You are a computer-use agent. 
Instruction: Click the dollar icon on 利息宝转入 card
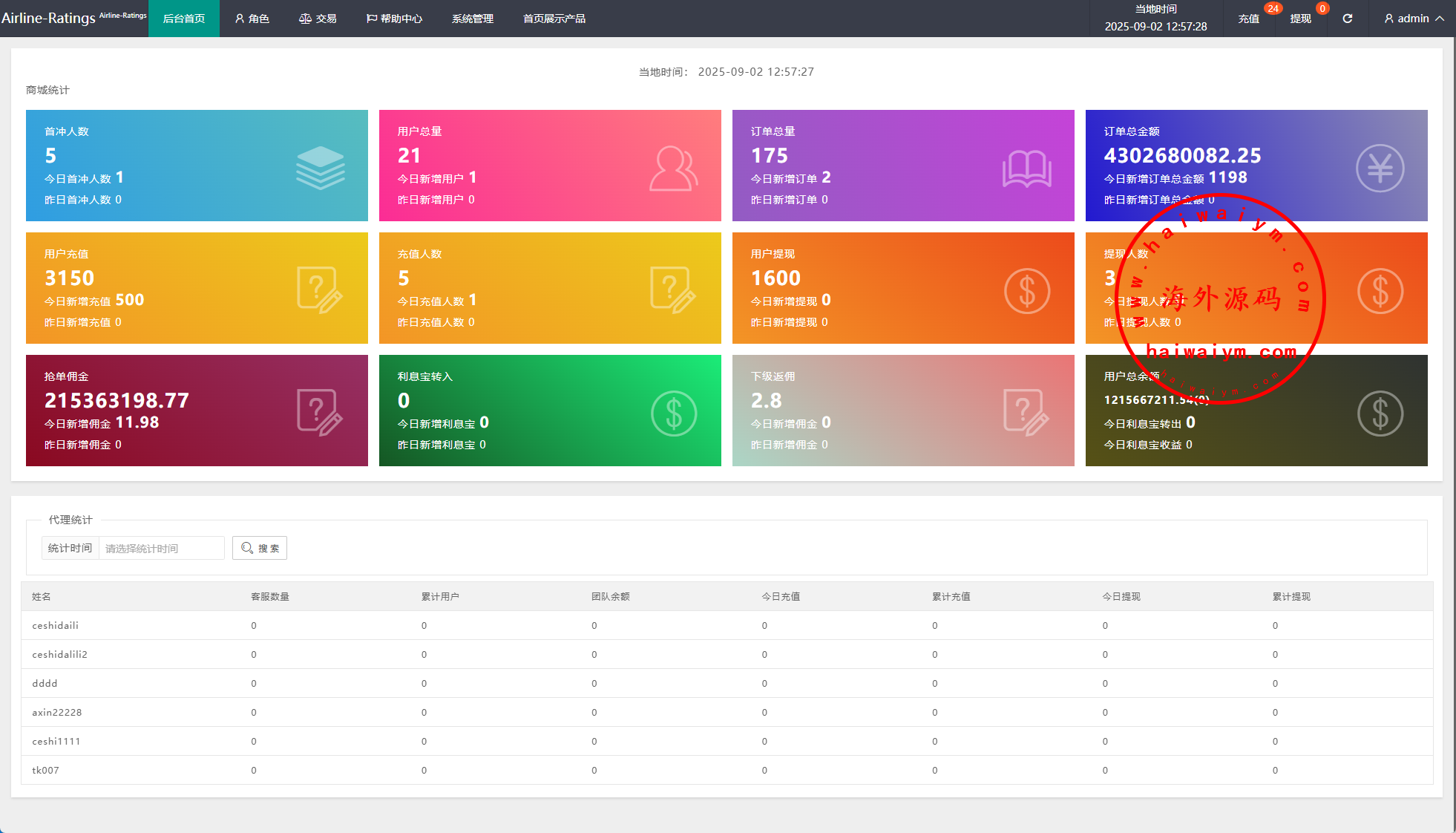click(x=673, y=414)
